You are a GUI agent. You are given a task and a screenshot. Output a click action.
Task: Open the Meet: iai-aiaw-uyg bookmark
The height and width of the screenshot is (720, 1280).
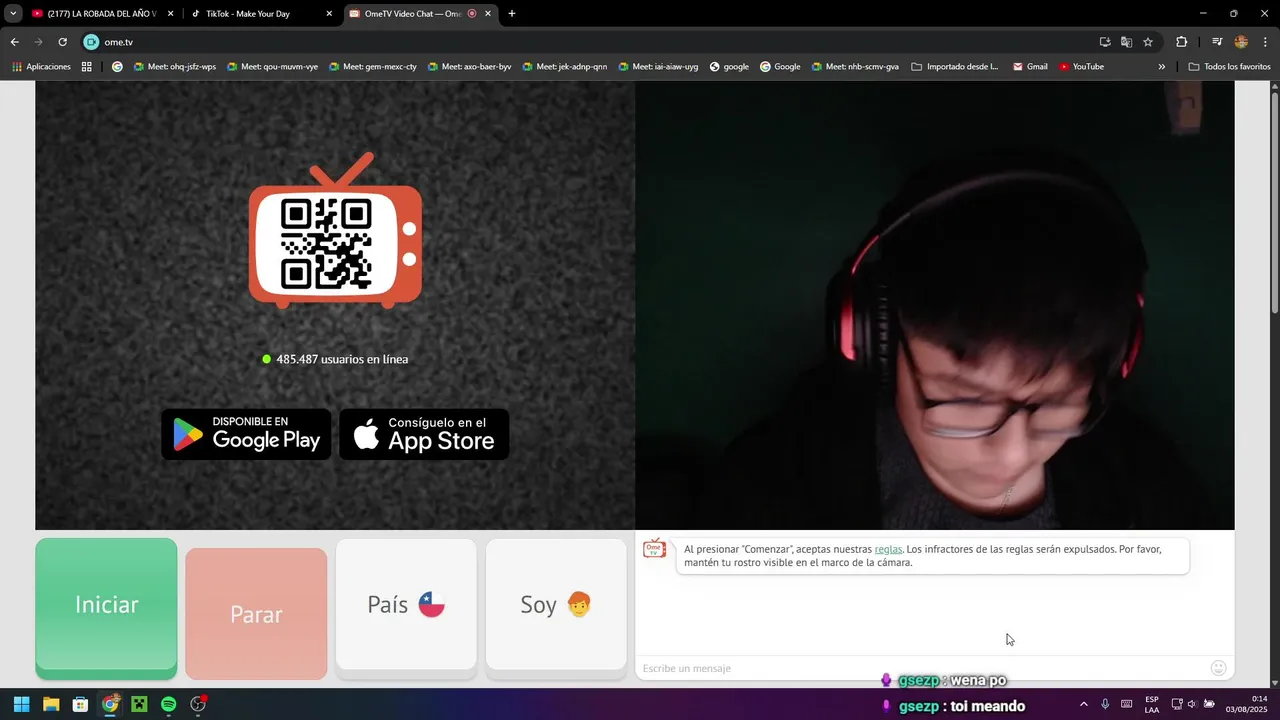point(657,67)
